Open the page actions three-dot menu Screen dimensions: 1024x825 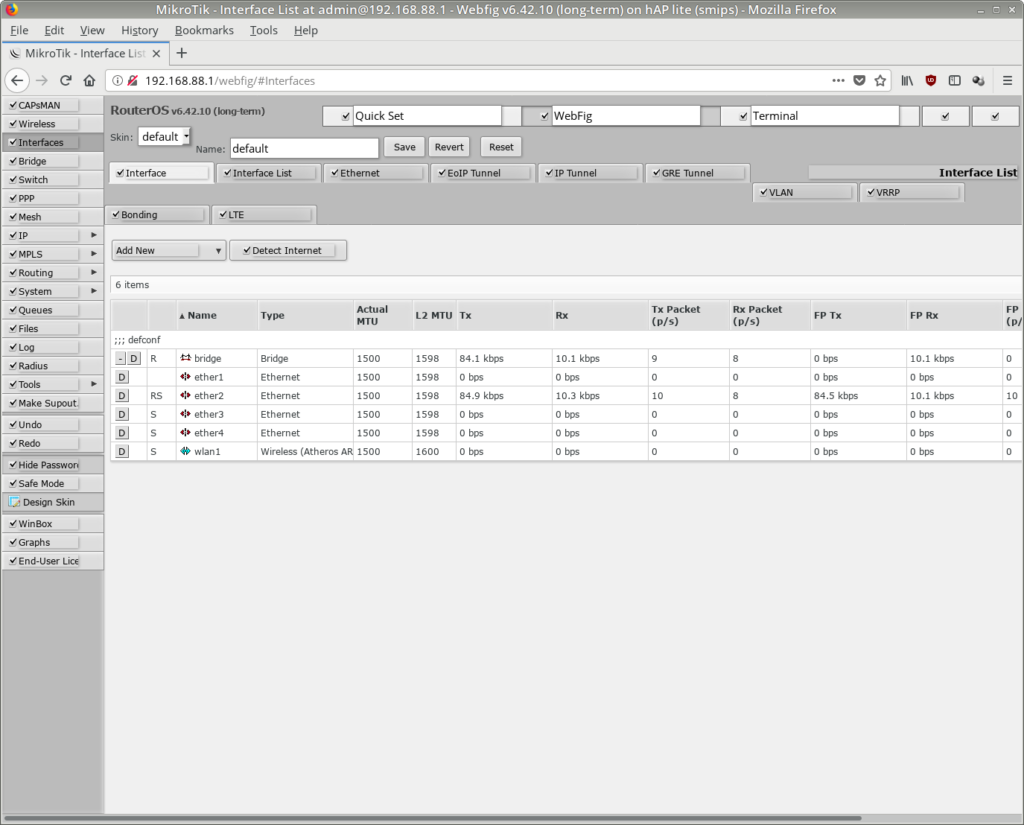pyautogui.click(x=839, y=80)
